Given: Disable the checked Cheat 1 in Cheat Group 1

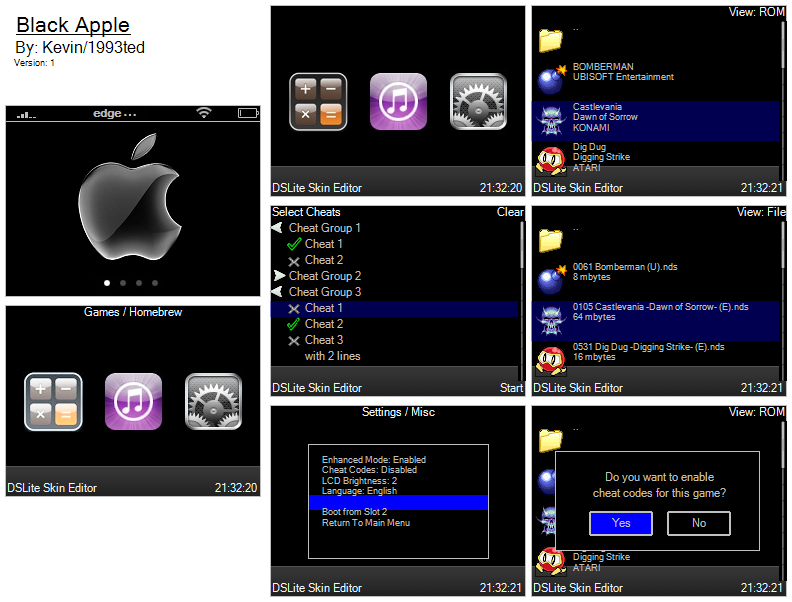Looking at the screenshot, I should (x=294, y=244).
